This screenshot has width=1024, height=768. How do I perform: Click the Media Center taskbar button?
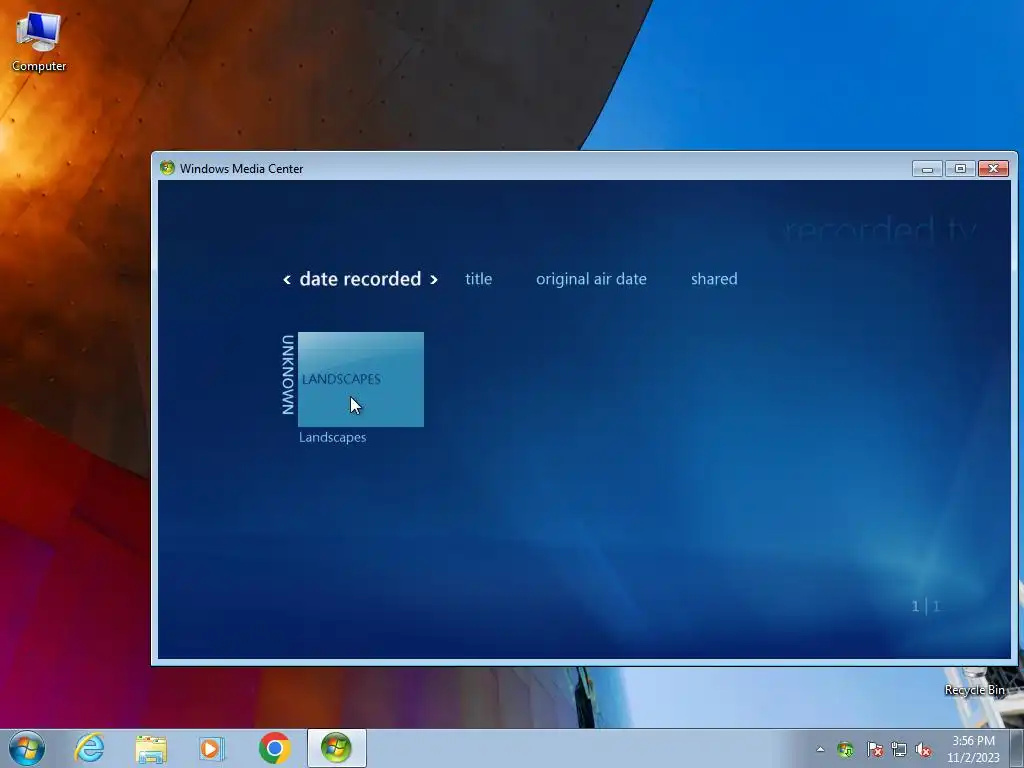point(336,748)
